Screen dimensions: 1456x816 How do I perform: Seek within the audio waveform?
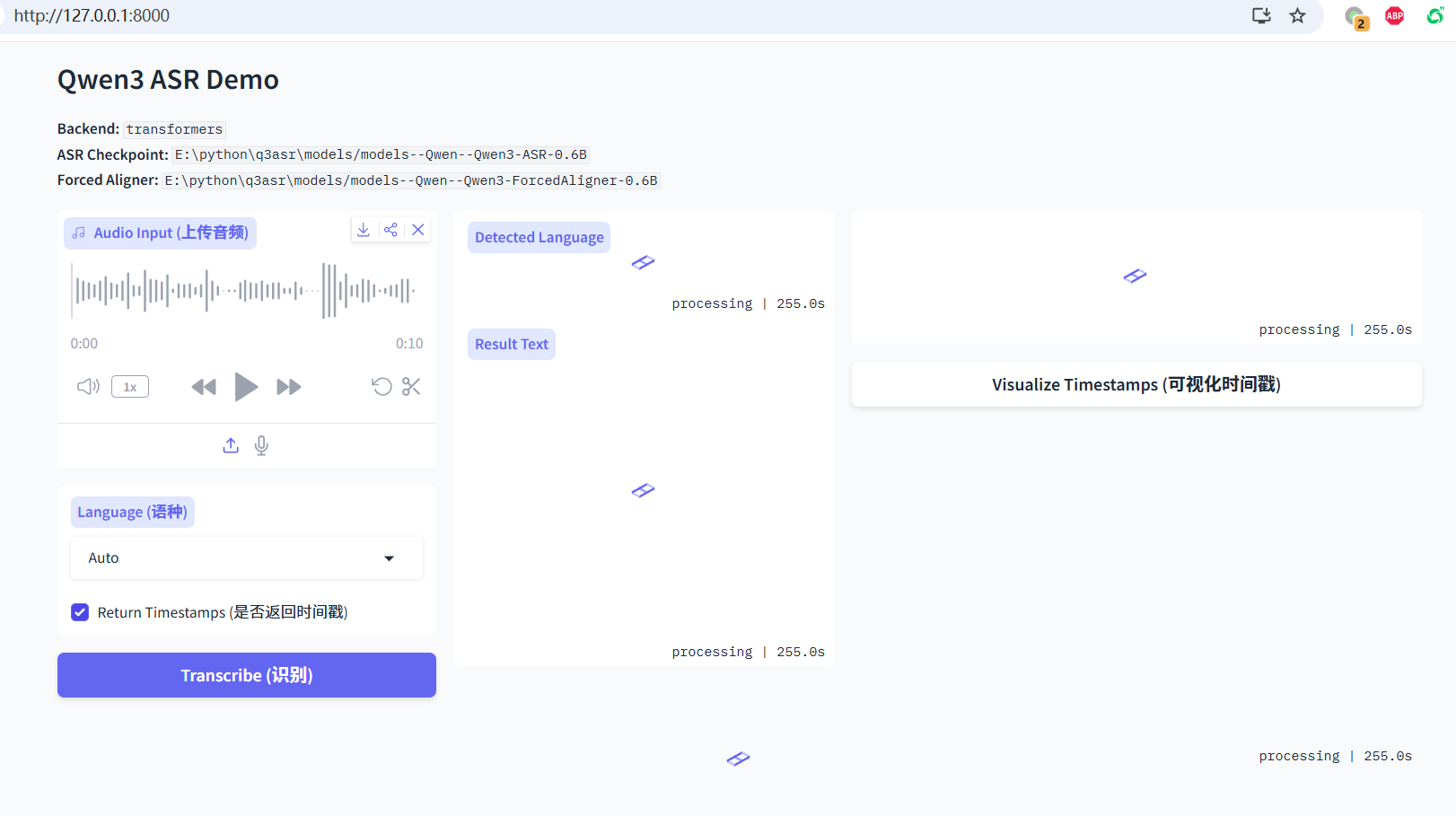click(x=244, y=291)
